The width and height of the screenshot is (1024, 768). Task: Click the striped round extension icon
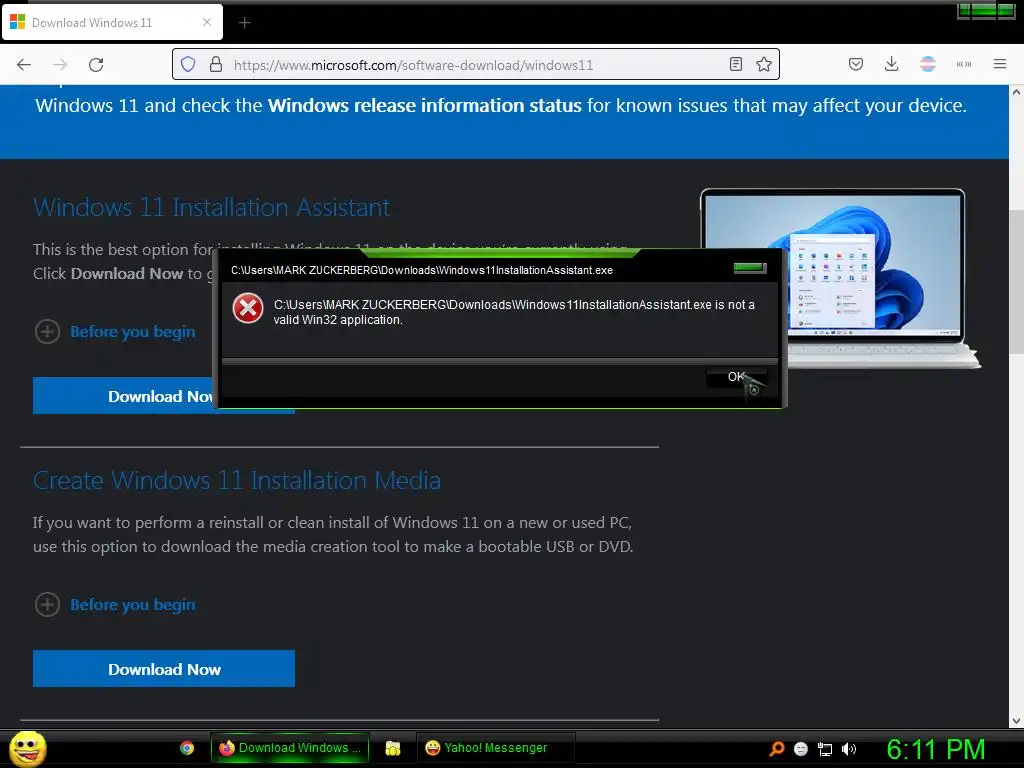pyautogui.click(x=927, y=64)
